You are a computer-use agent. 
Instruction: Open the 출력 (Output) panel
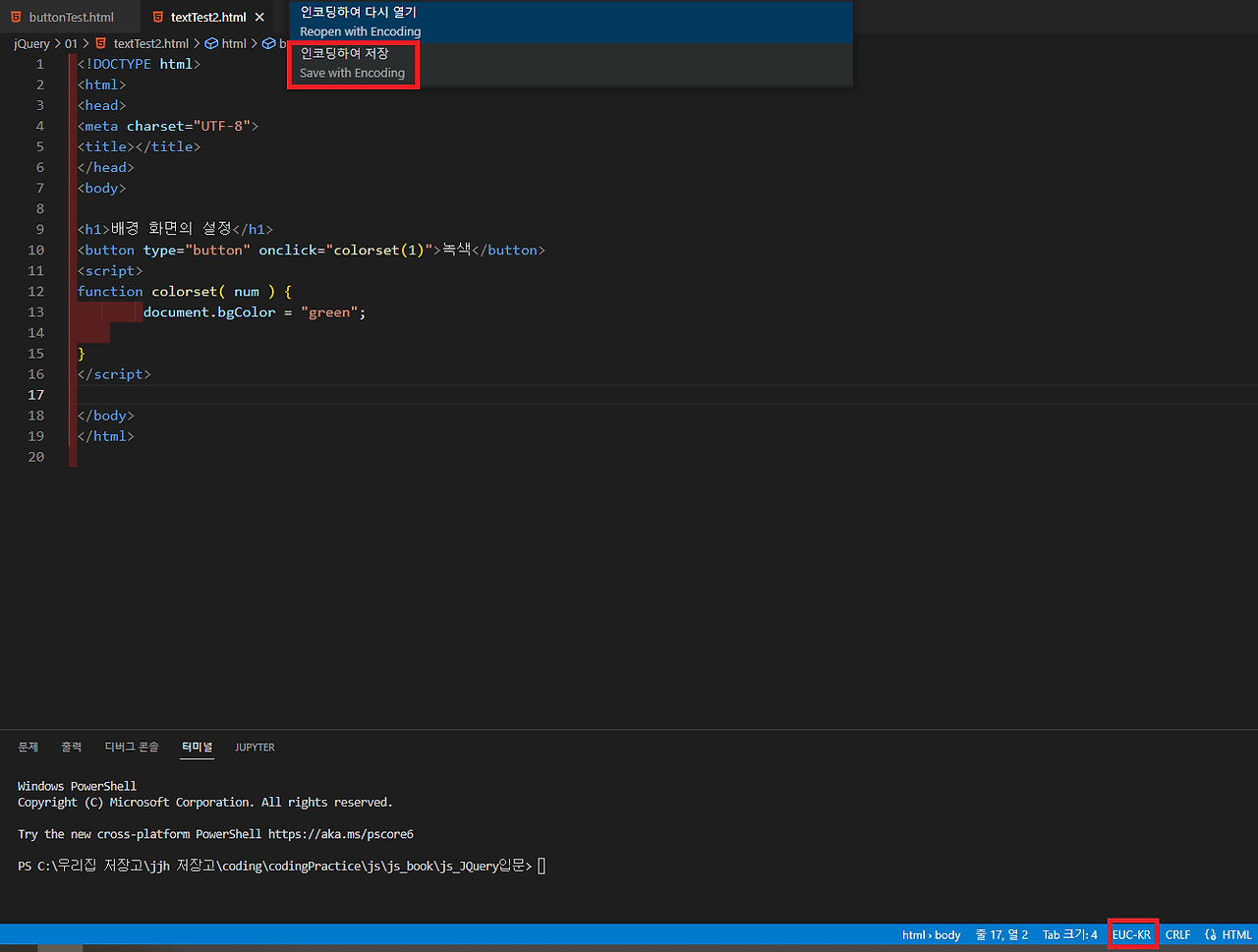(71, 747)
